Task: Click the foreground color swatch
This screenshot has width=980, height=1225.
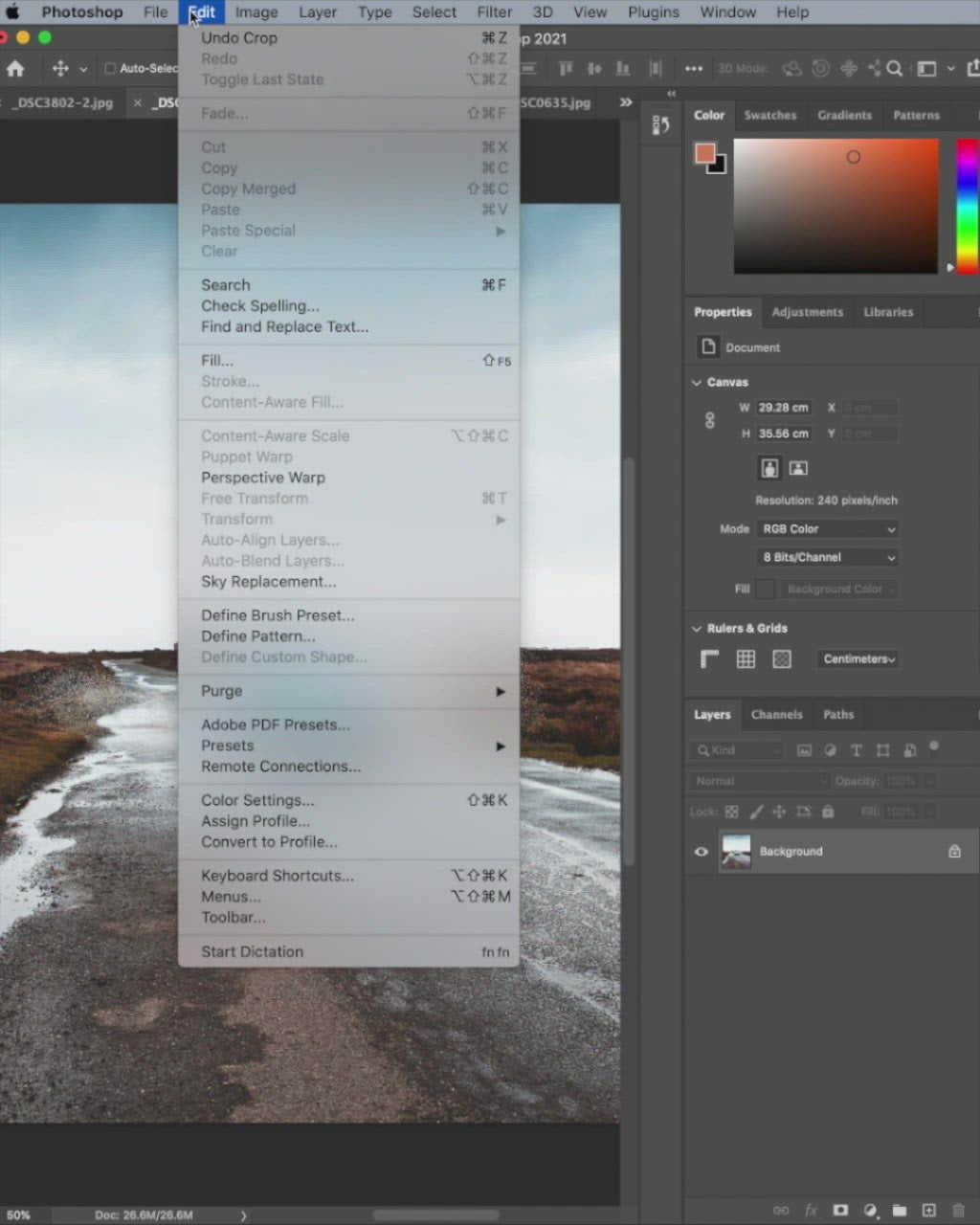Action: pyautogui.click(x=704, y=153)
